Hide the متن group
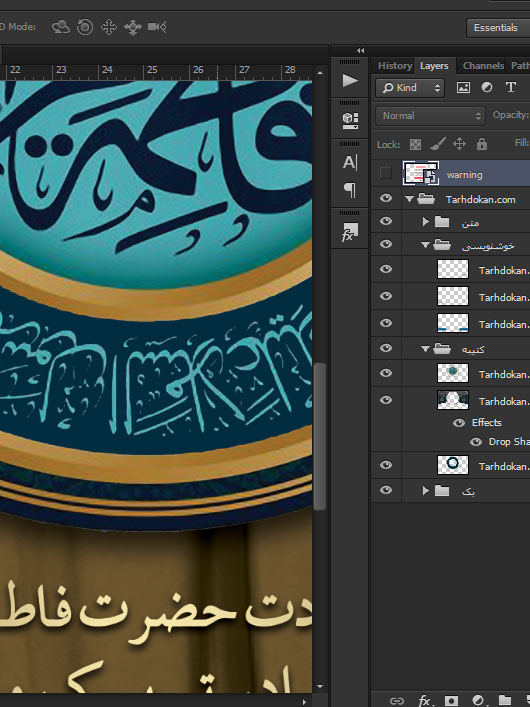530x707 pixels. (x=386, y=221)
